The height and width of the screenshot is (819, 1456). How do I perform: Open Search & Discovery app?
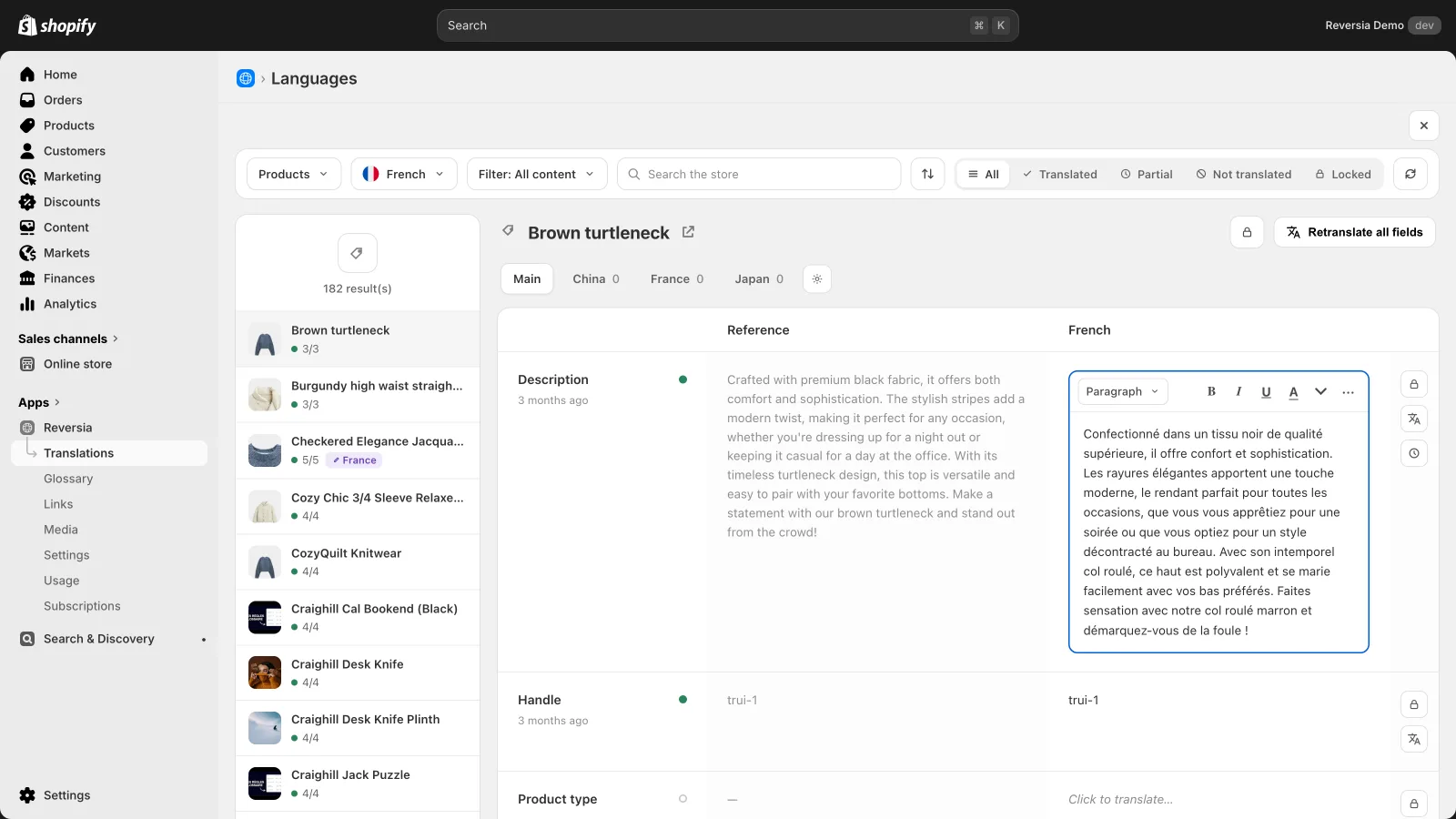[98, 639]
